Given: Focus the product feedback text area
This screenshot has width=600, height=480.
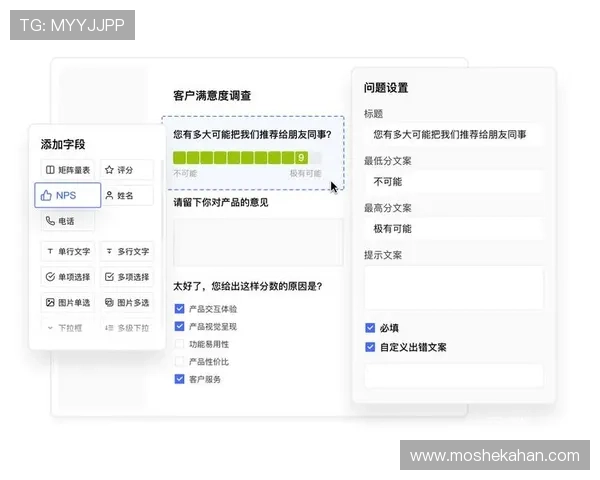Looking at the screenshot, I should pos(258,242).
